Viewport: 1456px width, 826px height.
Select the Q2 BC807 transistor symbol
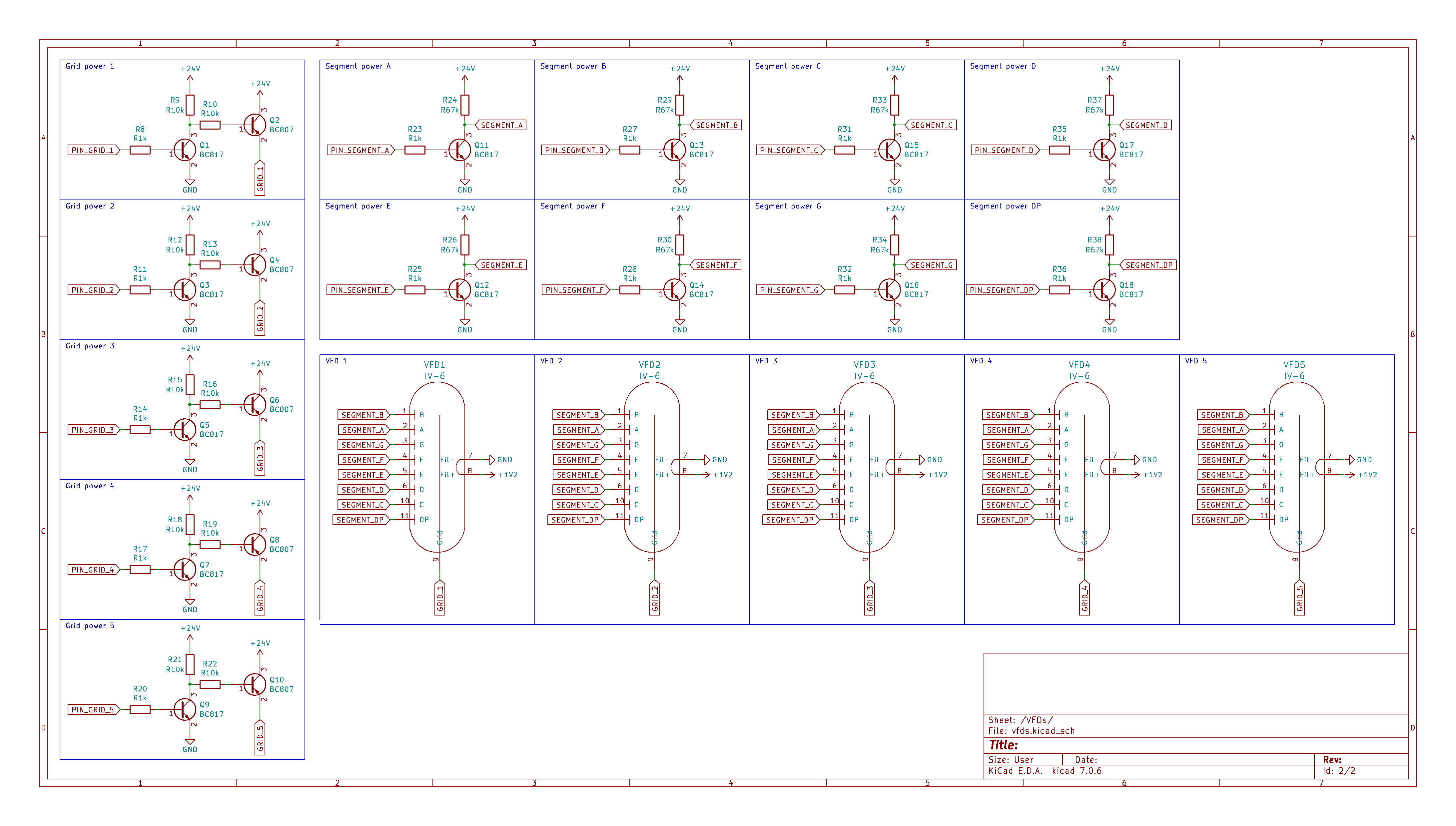tap(255, 125)
